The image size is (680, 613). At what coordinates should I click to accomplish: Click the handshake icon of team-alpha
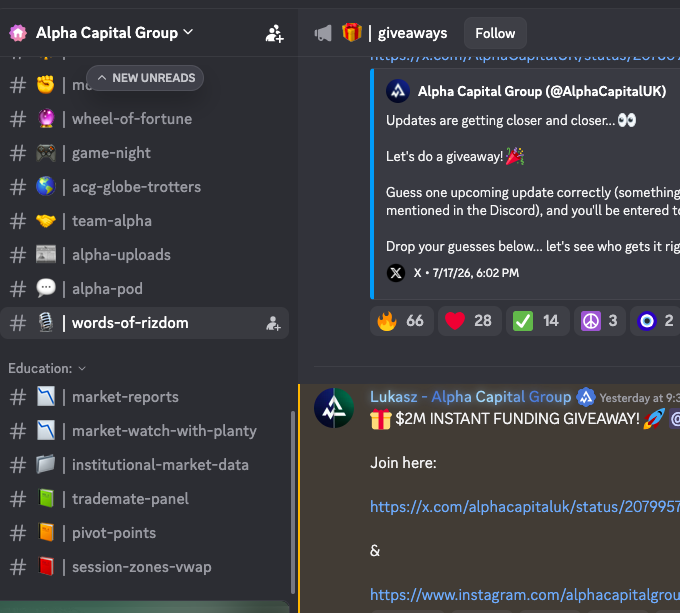click(x=46, y=221)
